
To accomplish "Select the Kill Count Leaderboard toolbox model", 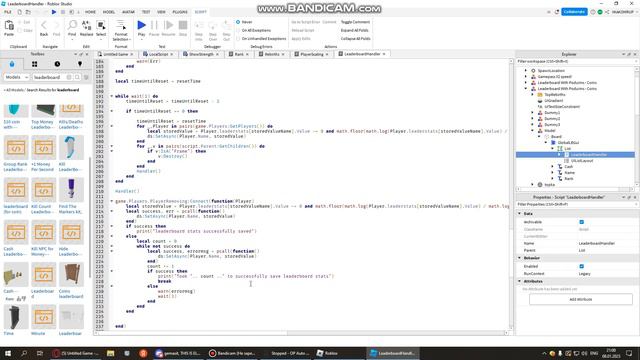I will pos(43,196).
